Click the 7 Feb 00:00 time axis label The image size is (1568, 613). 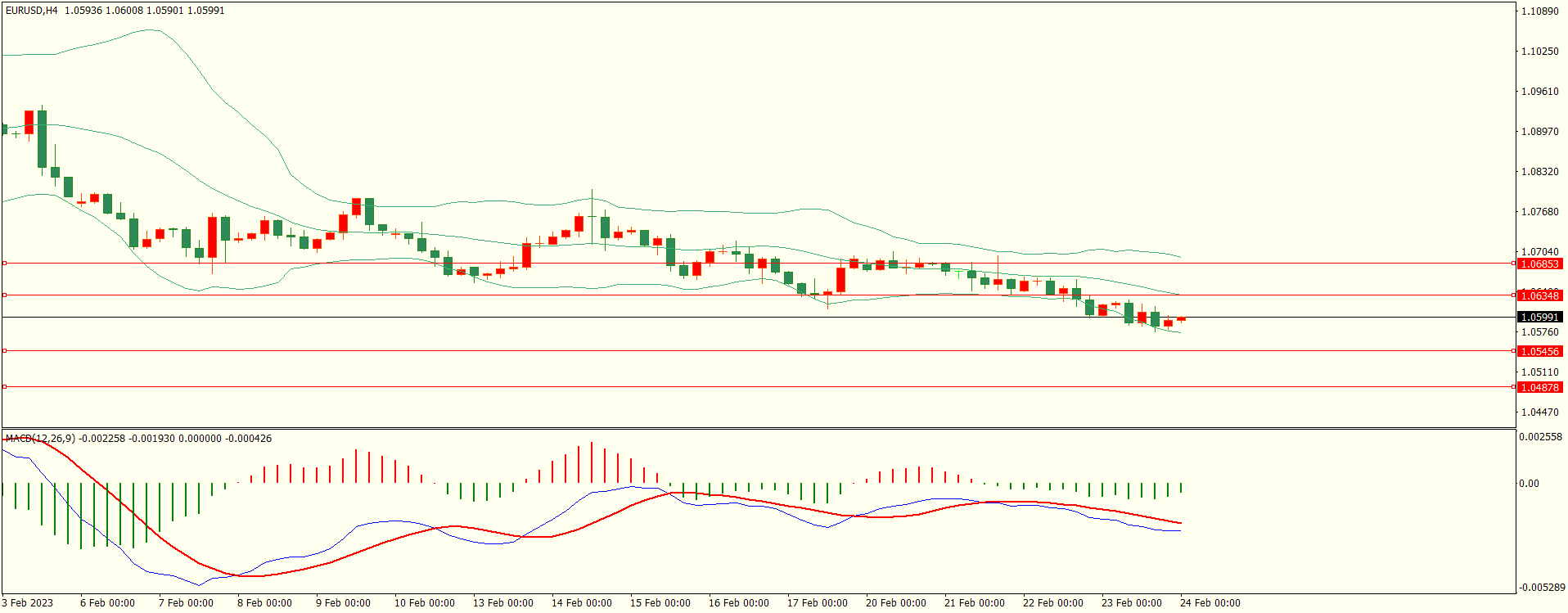(186, 603)
